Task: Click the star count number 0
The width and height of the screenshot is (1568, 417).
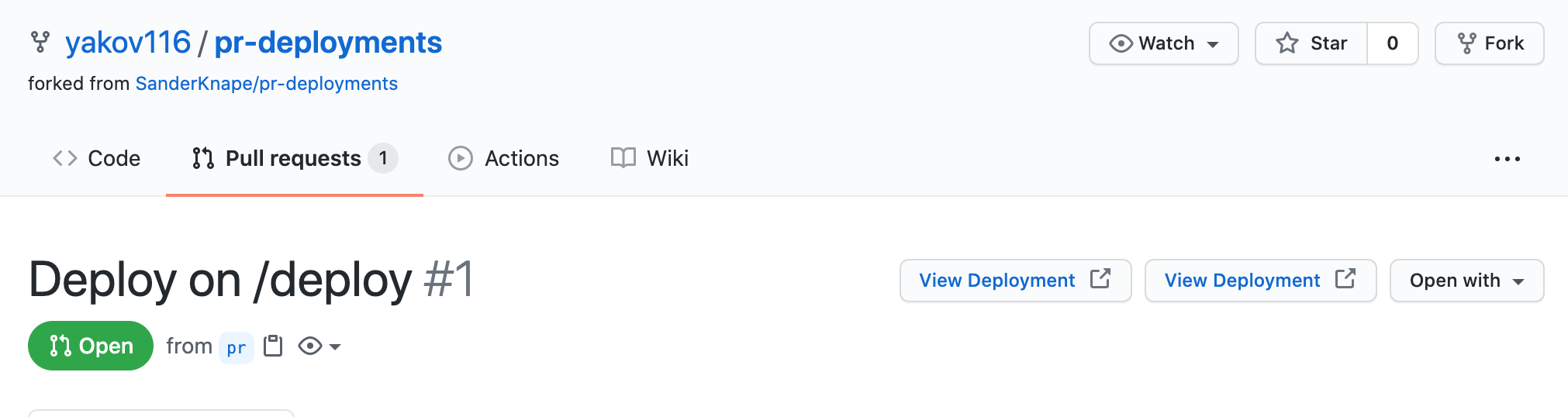Action: point(1393,43)
